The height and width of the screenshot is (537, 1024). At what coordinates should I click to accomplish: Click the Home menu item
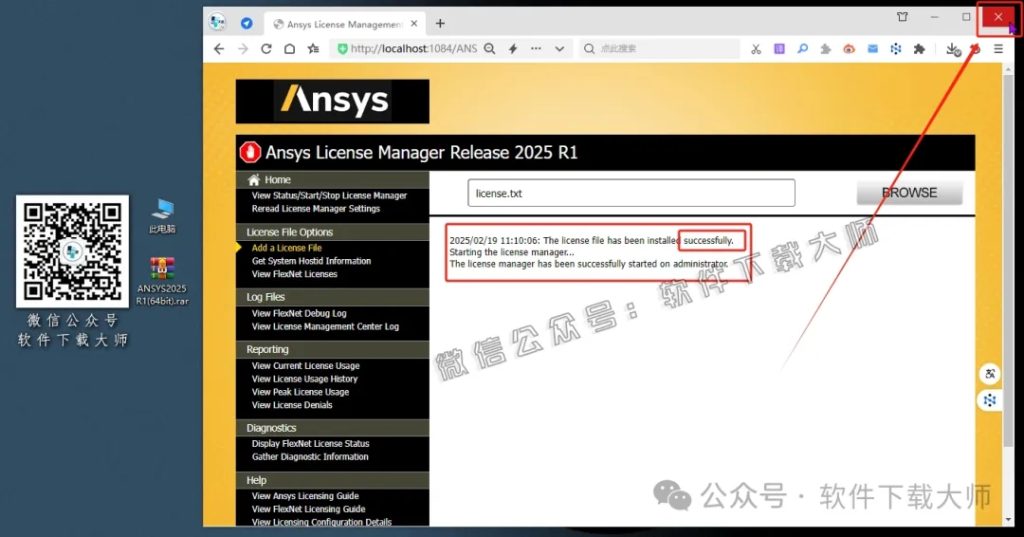tap(278, 180)
